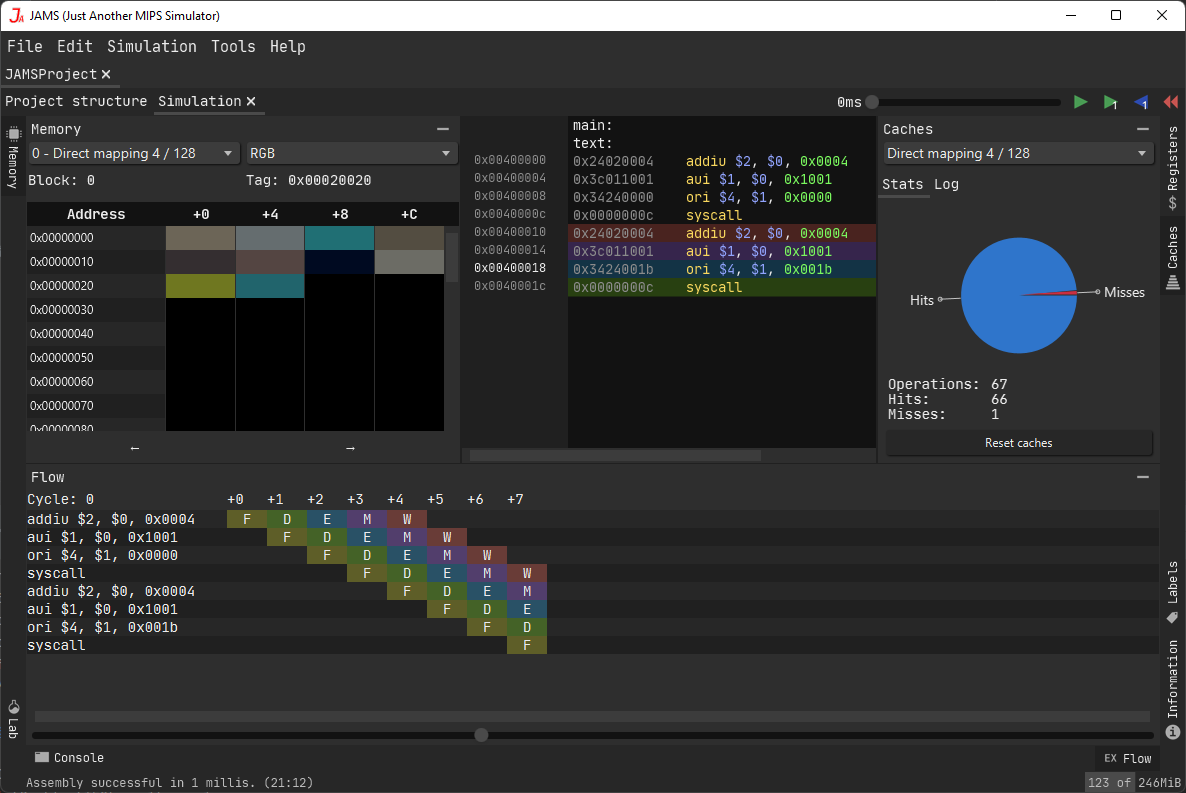Click the step-forward execution icon
Viewport: 1186px width, 793px height.
click(1111, 101)
